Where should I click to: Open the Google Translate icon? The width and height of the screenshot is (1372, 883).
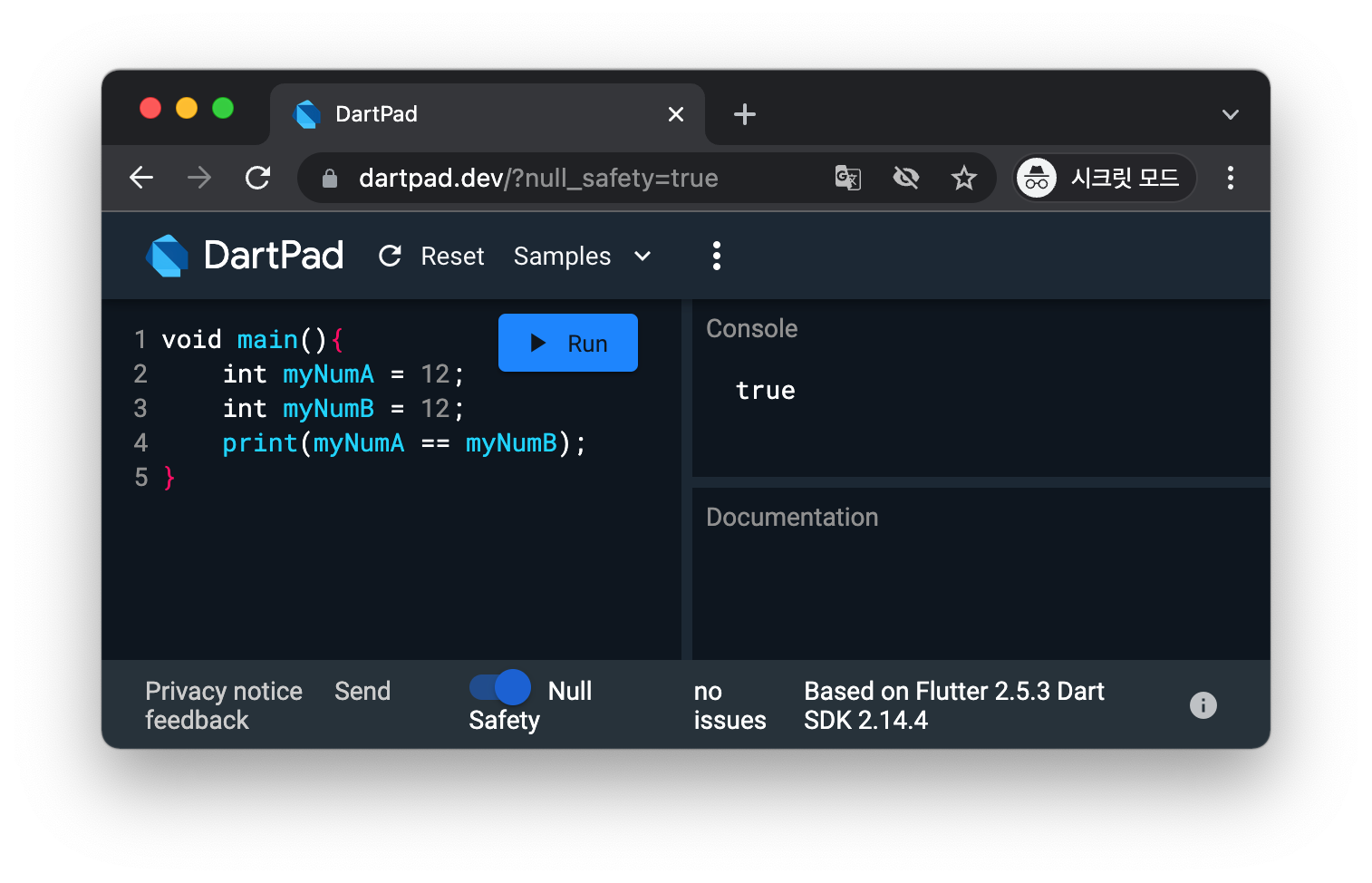pos(848,178)
